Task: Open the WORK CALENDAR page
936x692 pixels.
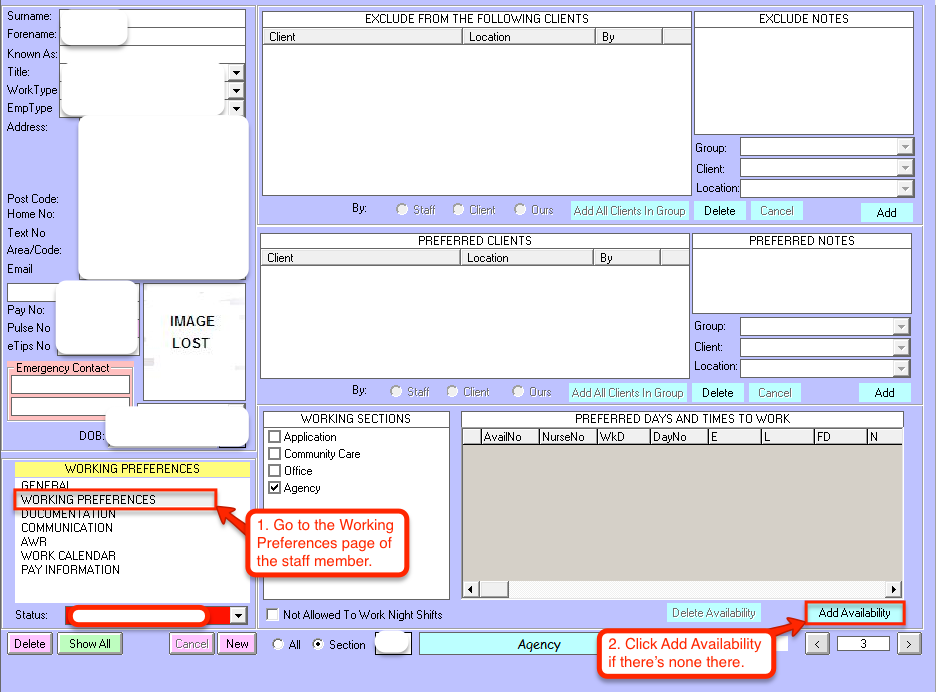Action: click(68, 556)
